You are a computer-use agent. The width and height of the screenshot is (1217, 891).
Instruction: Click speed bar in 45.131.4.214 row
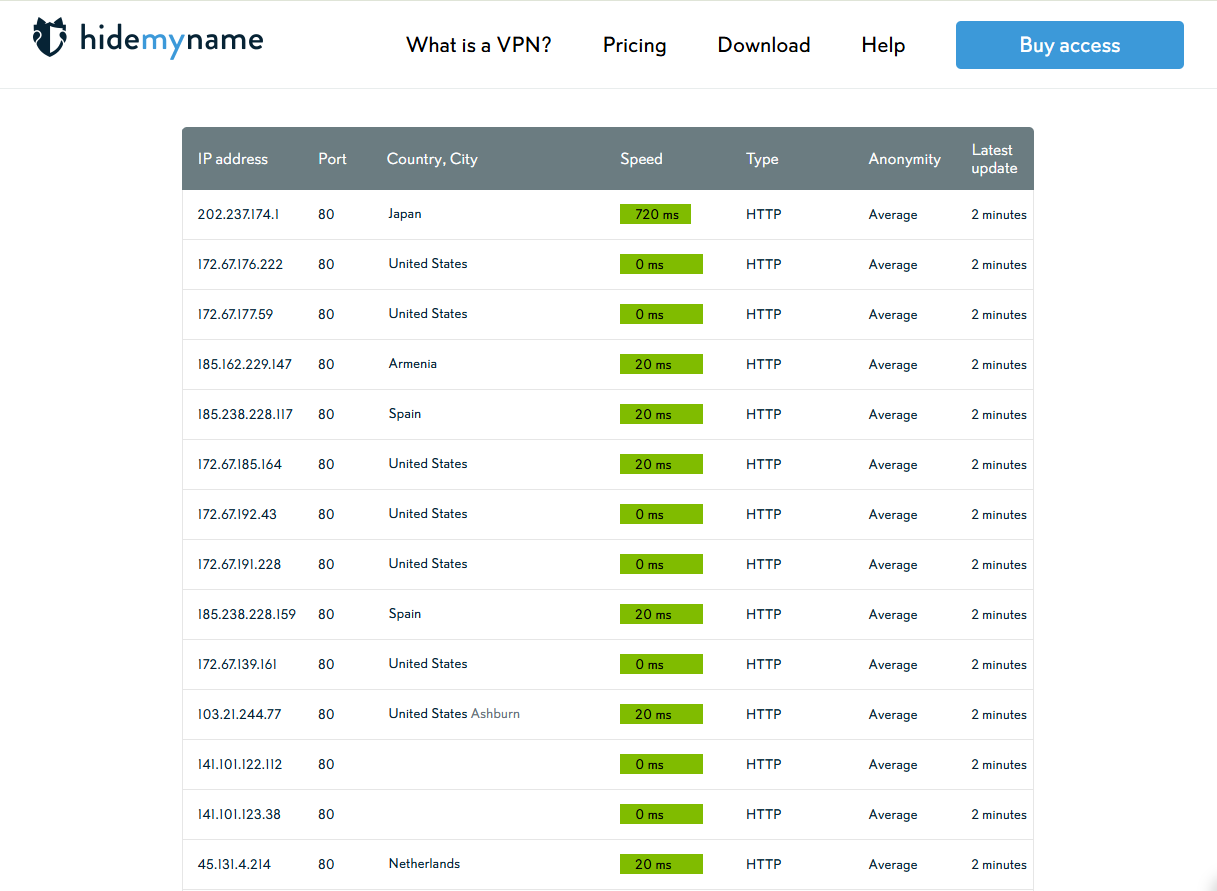pyautogui.click(x=661, y=864)
